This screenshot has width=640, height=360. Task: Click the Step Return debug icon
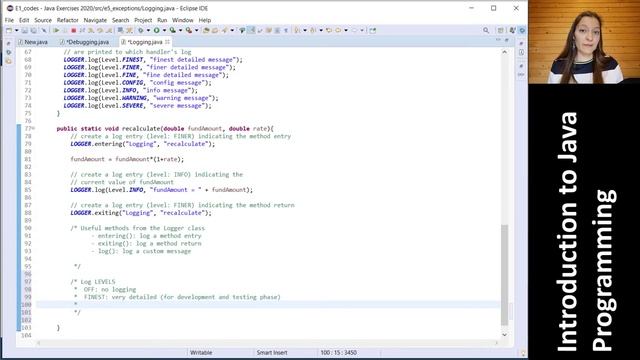(x=109, y=30)
